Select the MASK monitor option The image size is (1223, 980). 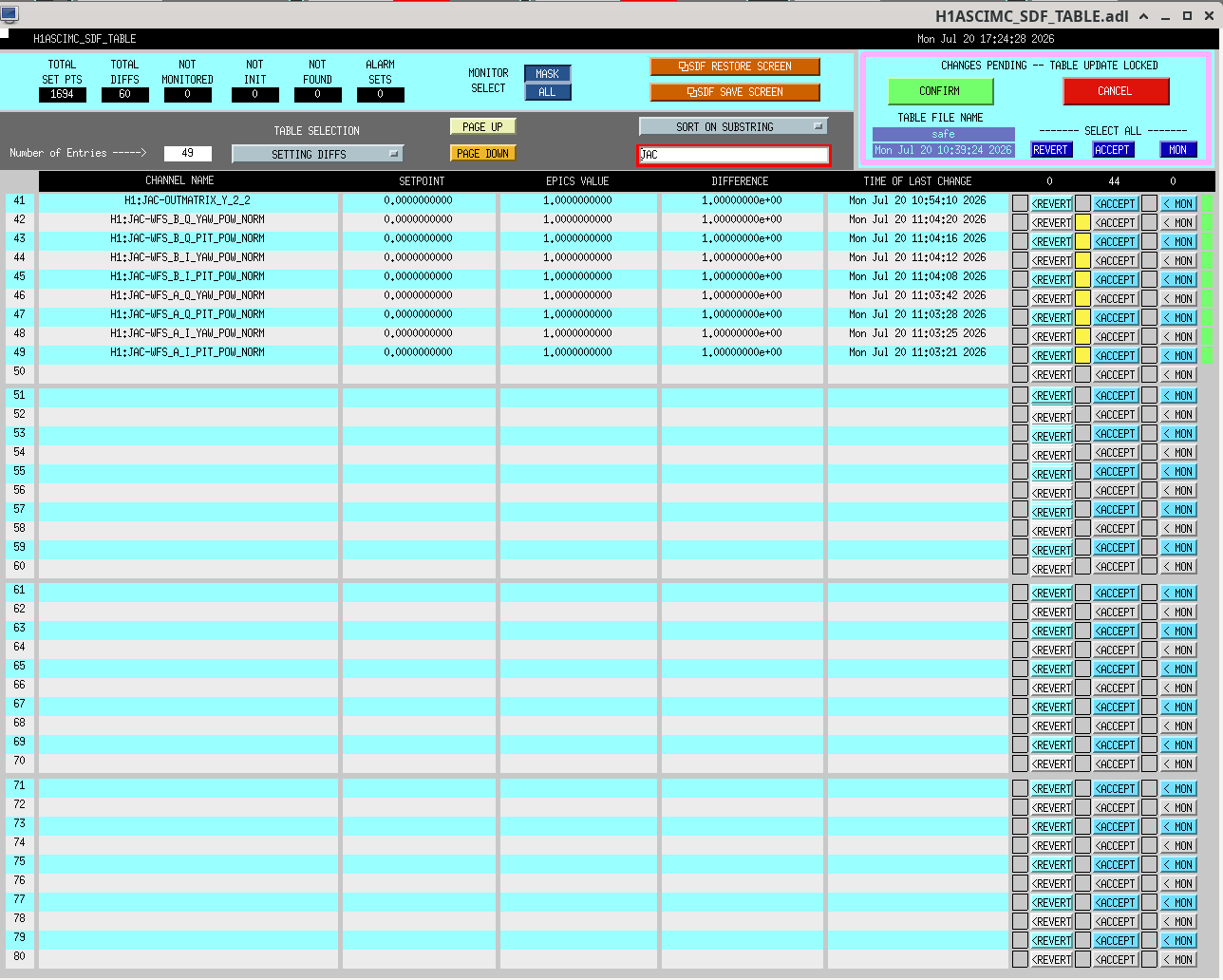(547, 74)
